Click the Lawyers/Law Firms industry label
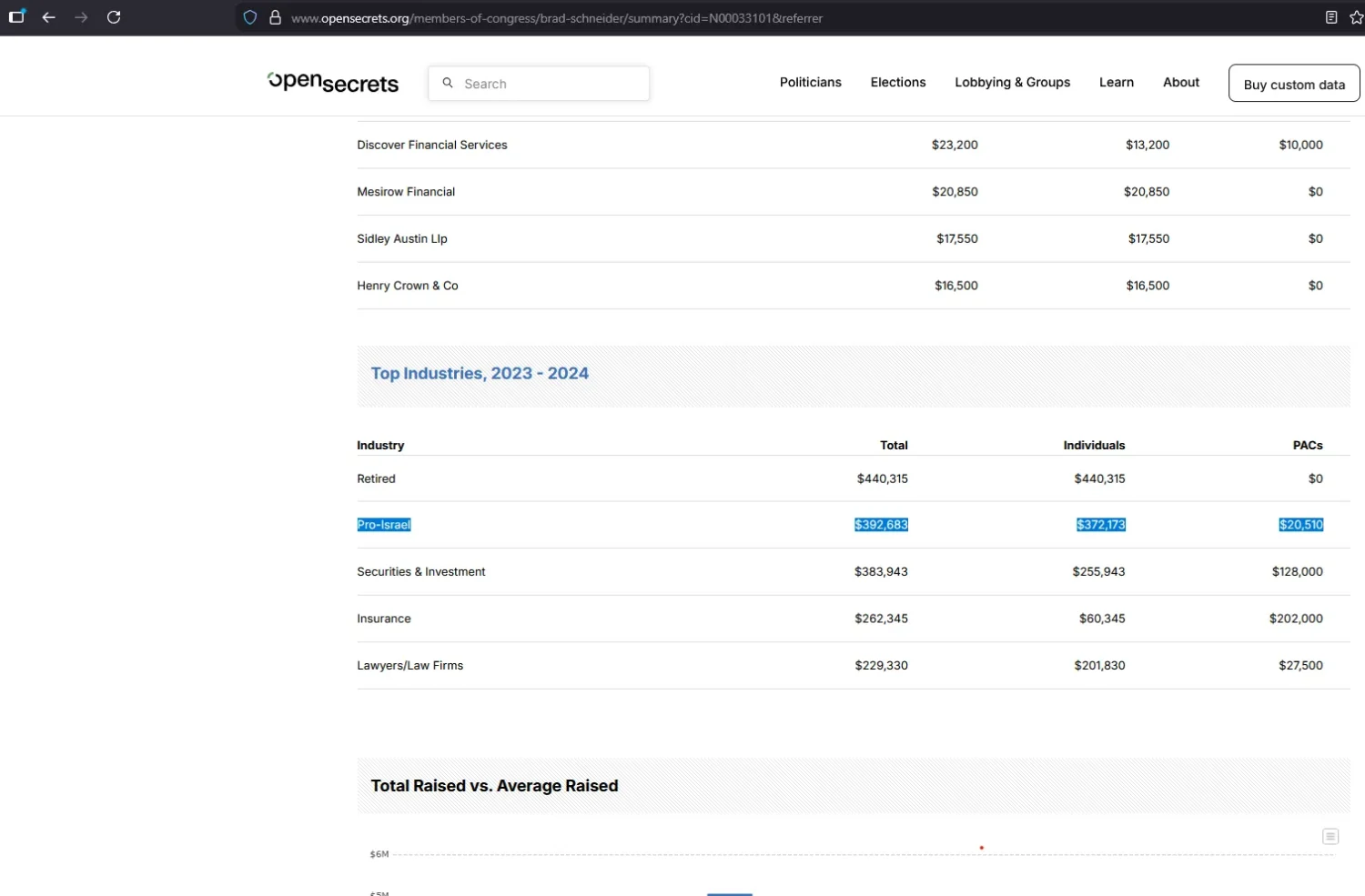The width and height of the screenshot is (1365, 896). pos(410,666)
